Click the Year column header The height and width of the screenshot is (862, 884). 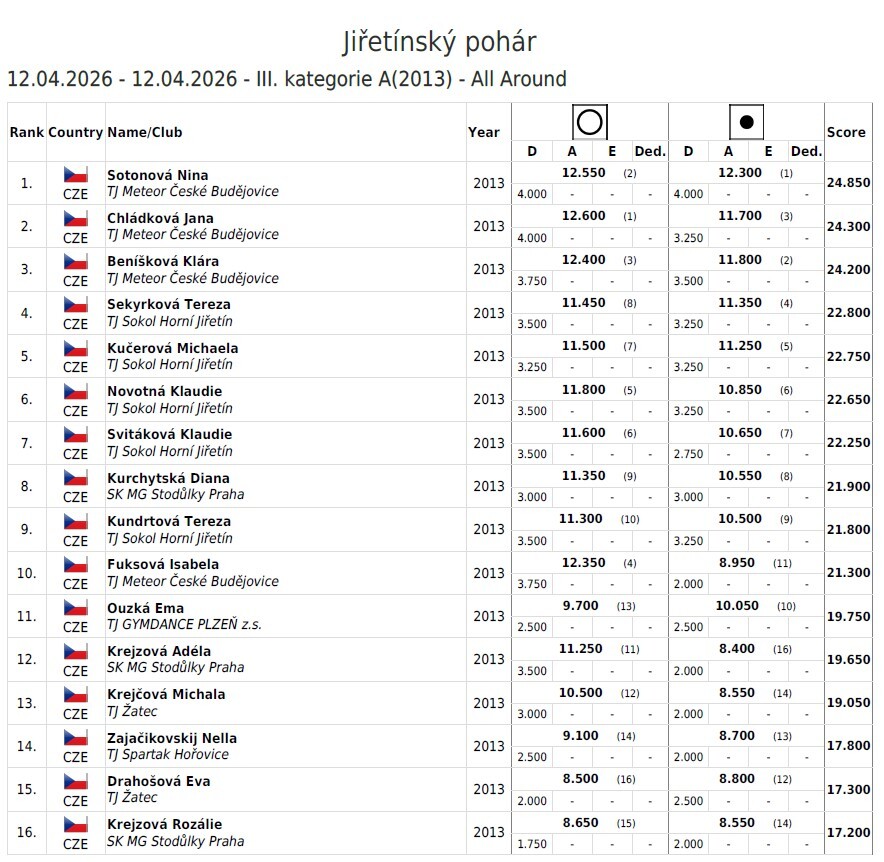pos(484,132)
